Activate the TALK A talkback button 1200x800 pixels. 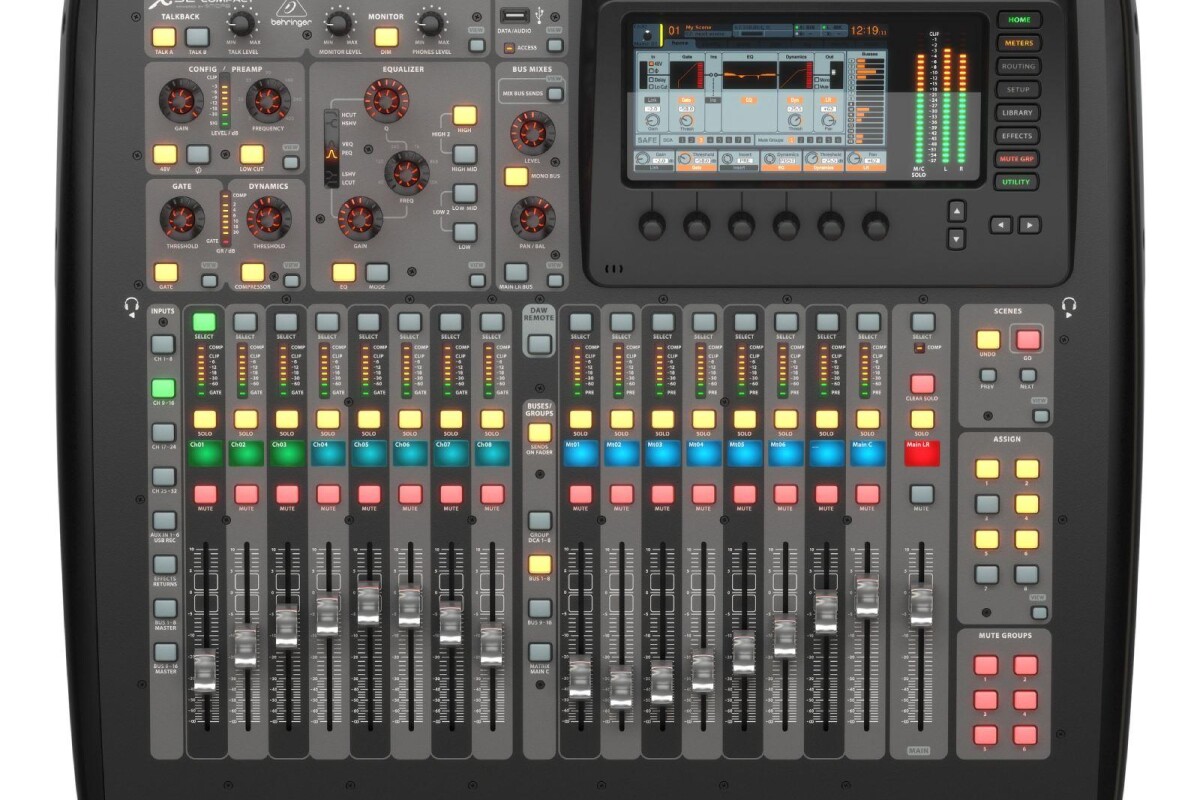(x=163, y=37)
